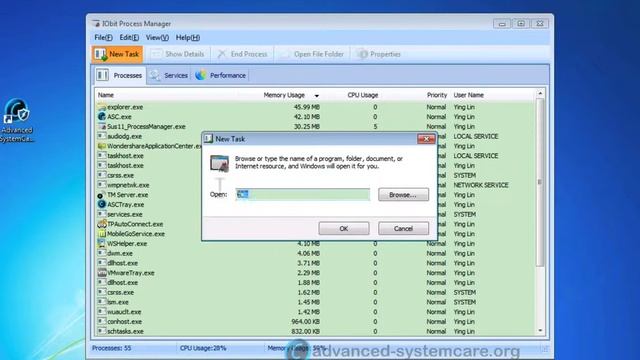Click the New Task toolbar icon
The height and width of the screenshot is (360, 640).
click(100, 54)
